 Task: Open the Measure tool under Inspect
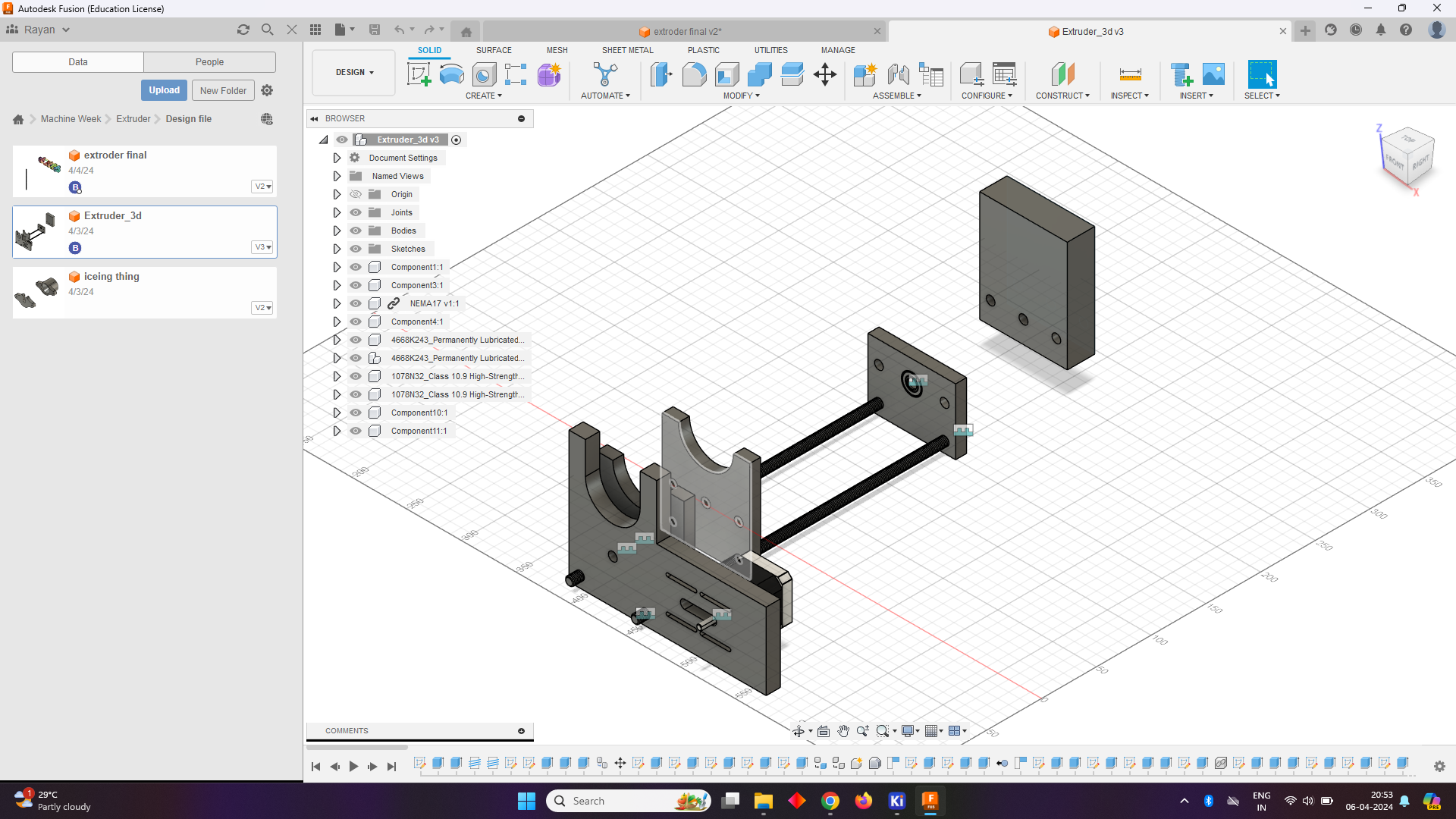pyautogui.click(x=1130, y=74)
